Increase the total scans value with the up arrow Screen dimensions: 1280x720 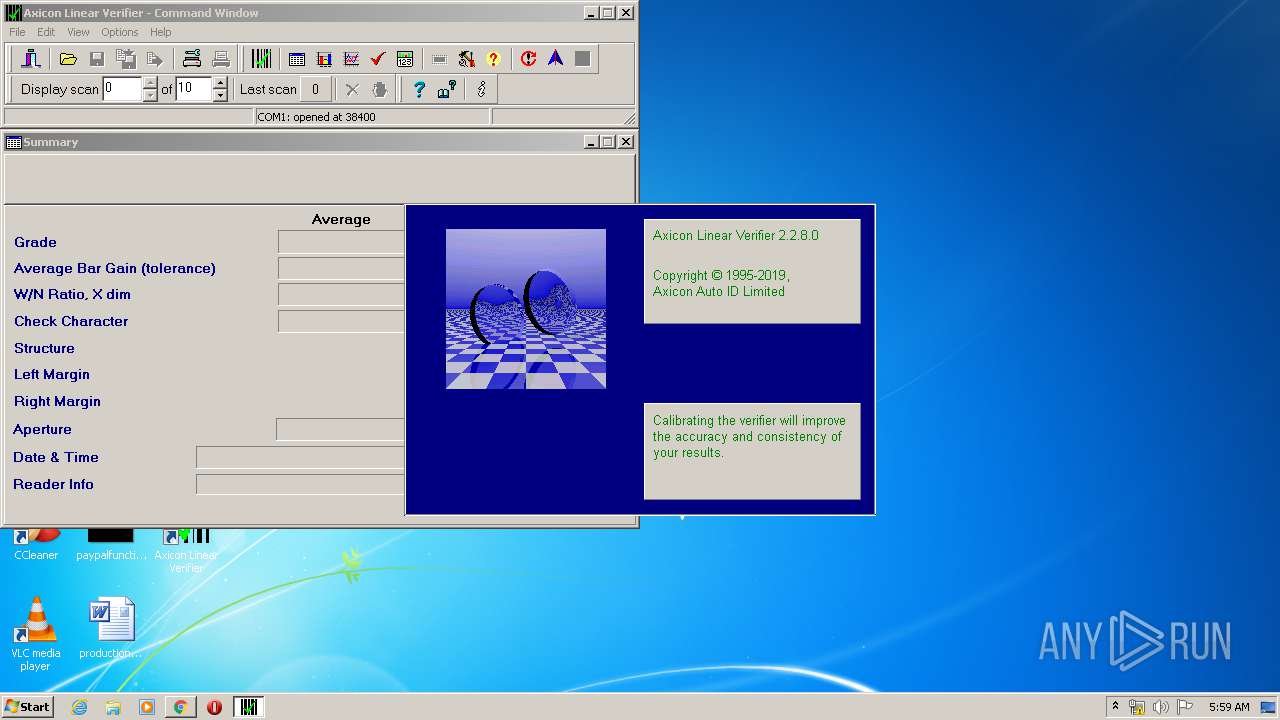[x=220, y=83]
